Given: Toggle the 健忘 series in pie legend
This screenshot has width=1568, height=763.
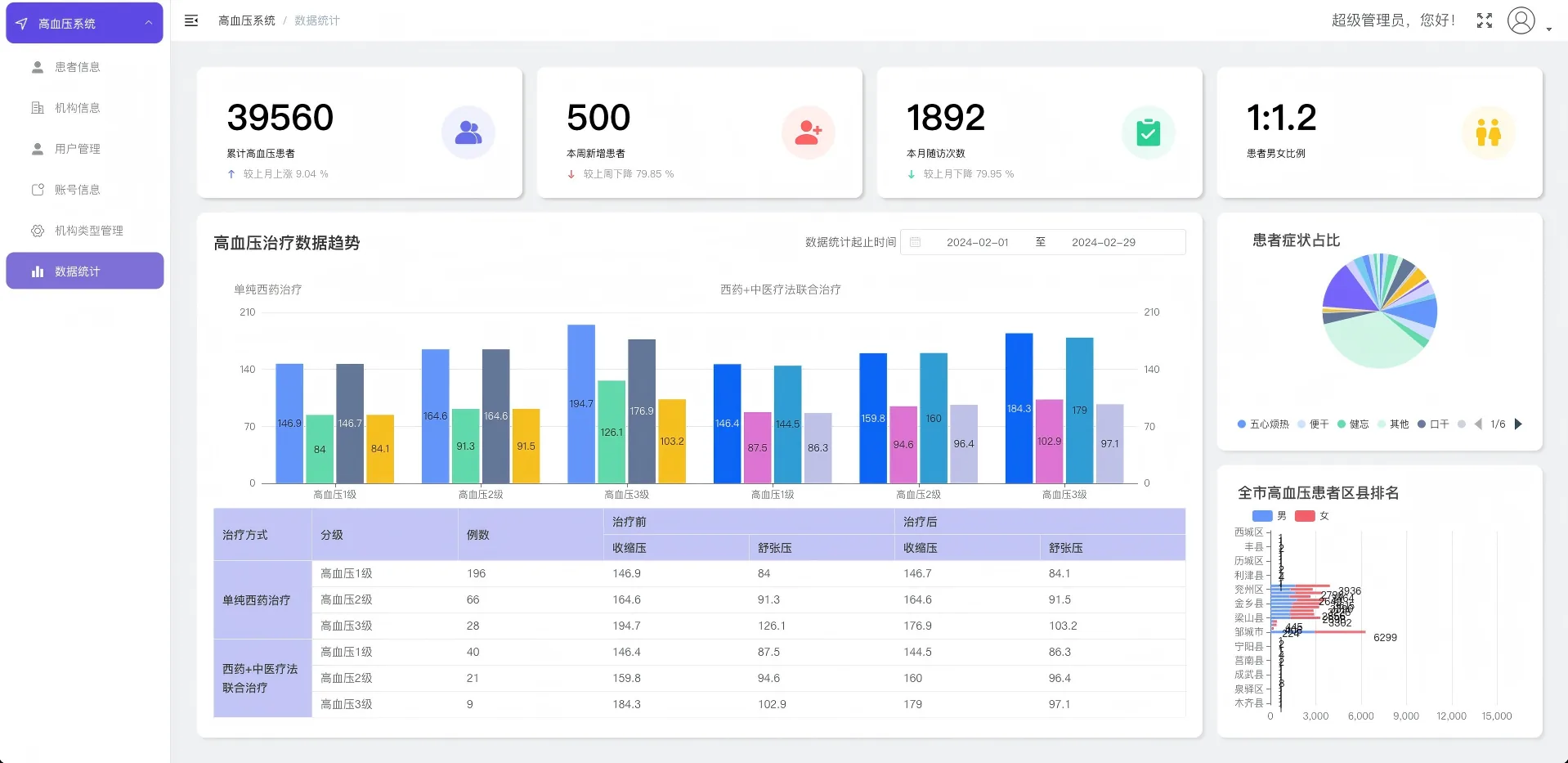Looking at the screenshot, I should click(1353, 424).
